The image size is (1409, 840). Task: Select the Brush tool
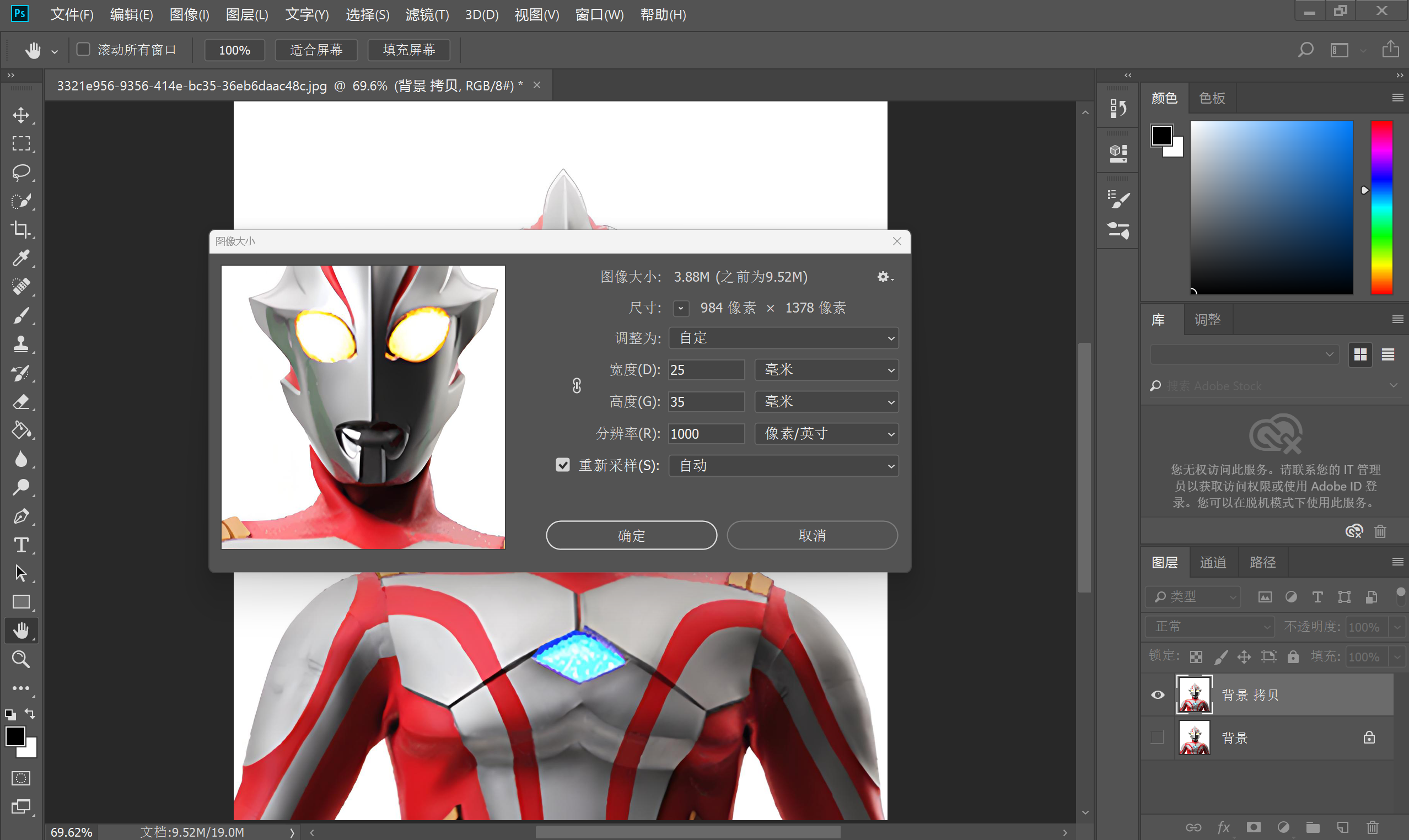click(21, 315)
